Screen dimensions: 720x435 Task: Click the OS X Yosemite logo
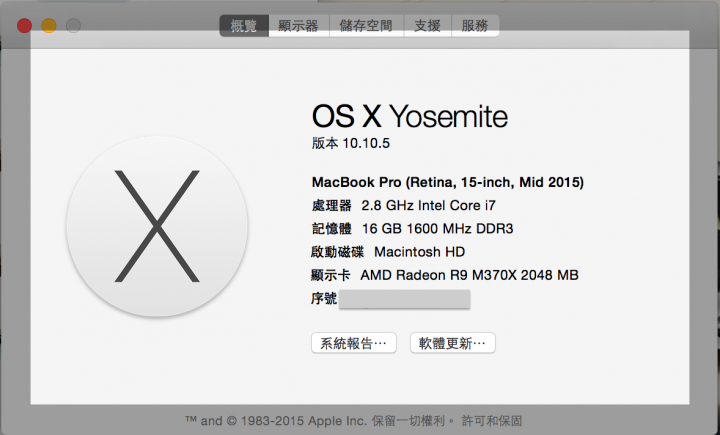[157, 226]
